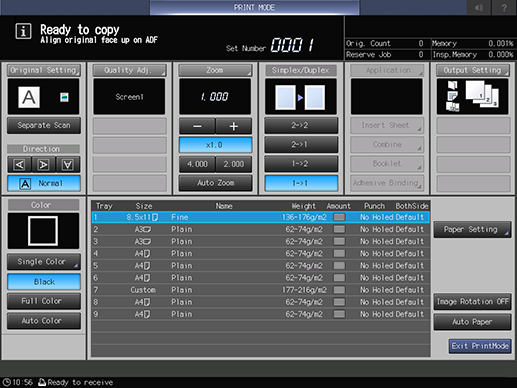The width and height of the screenshot is (517, 388).
Task: Select the right-facing direction icon
Action: pyautogui.click(x=44, y=164)
